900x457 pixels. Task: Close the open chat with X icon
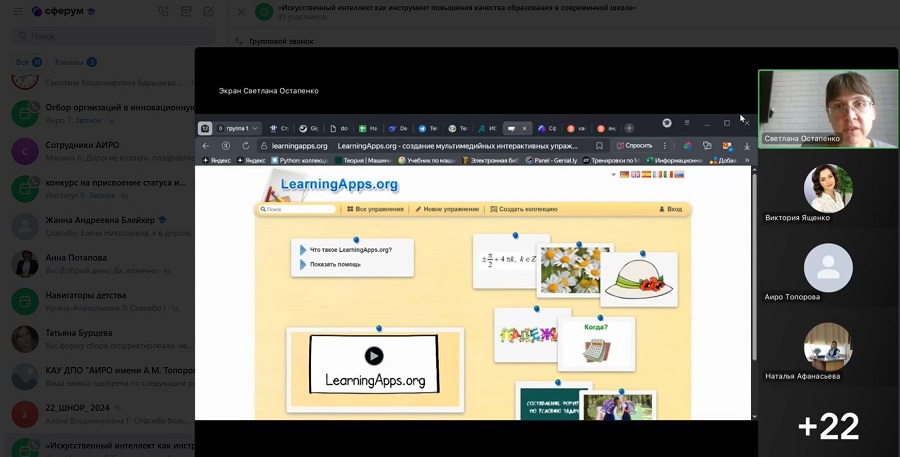(241, 12)
